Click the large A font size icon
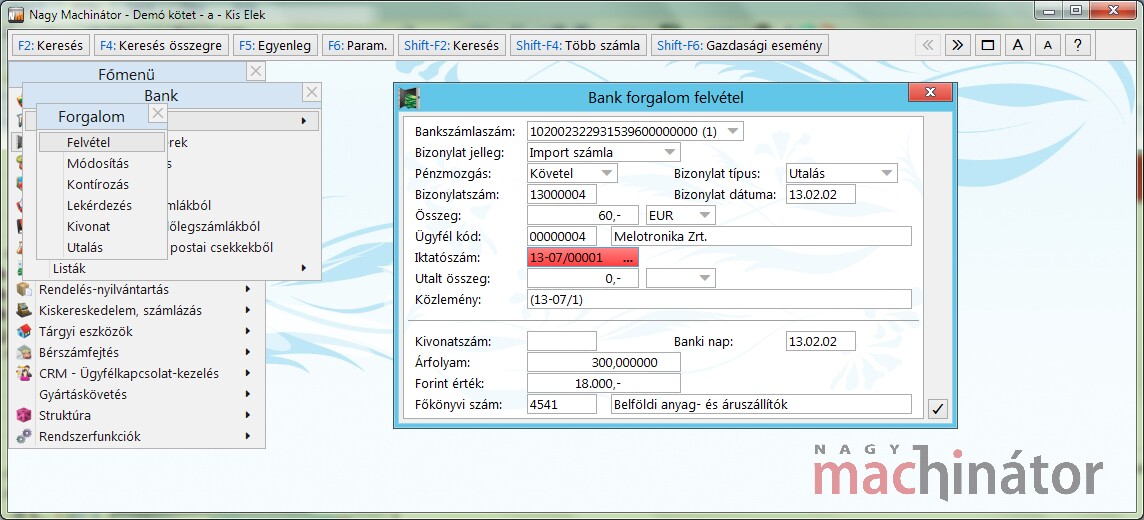The width and height of the screenshot is (1144, 520). pos(1018,45)
